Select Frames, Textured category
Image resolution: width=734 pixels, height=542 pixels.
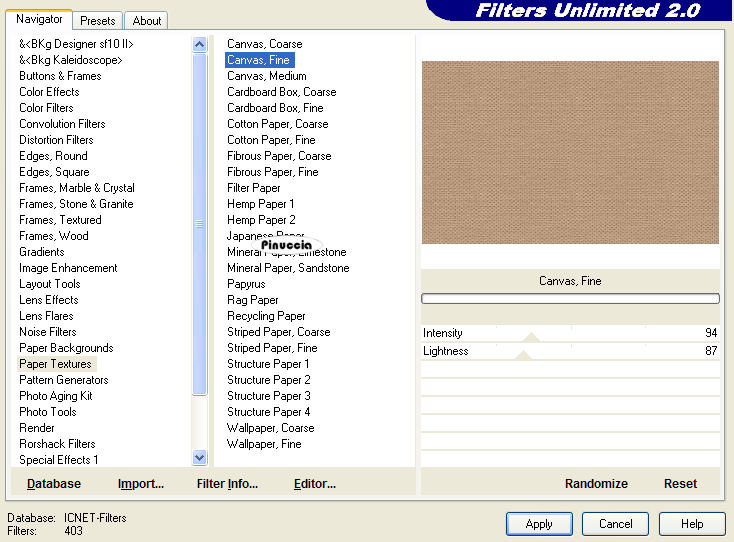coord(60,220)
